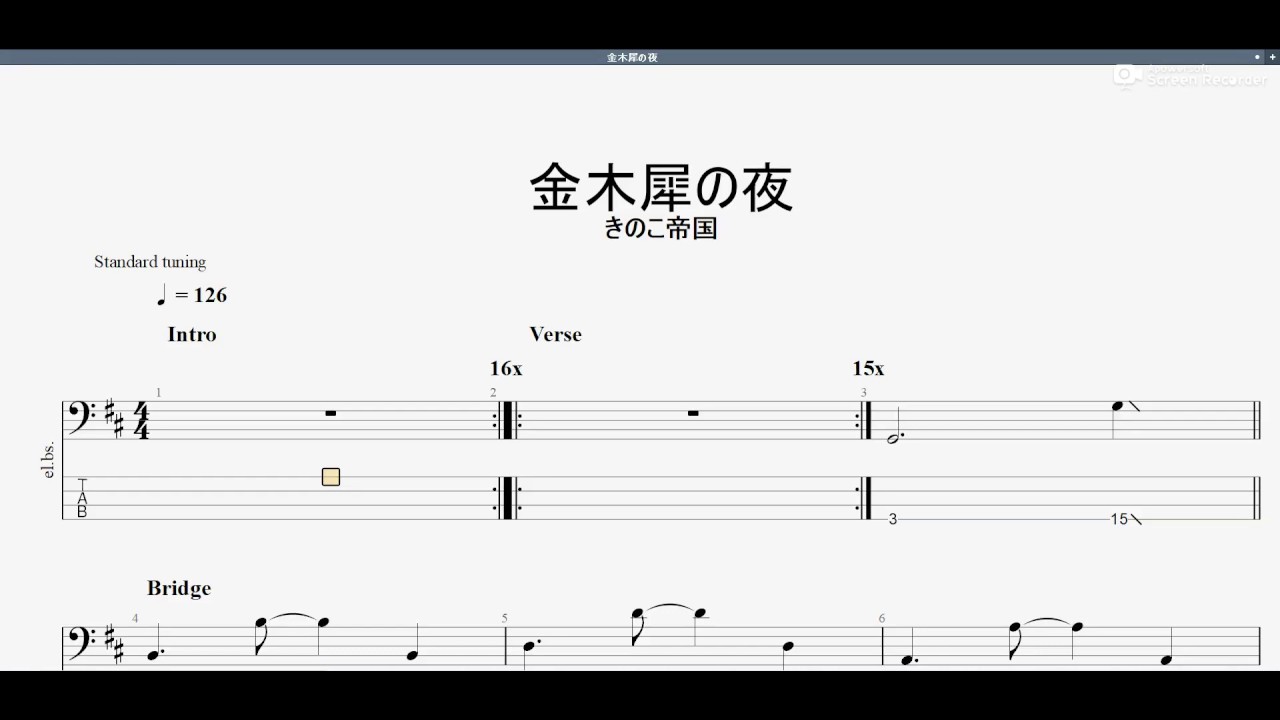The height and width of the screenshot is (720, 1280).
Task: Click the song title 金木犀の夜 heading
Action: (661, 187)
